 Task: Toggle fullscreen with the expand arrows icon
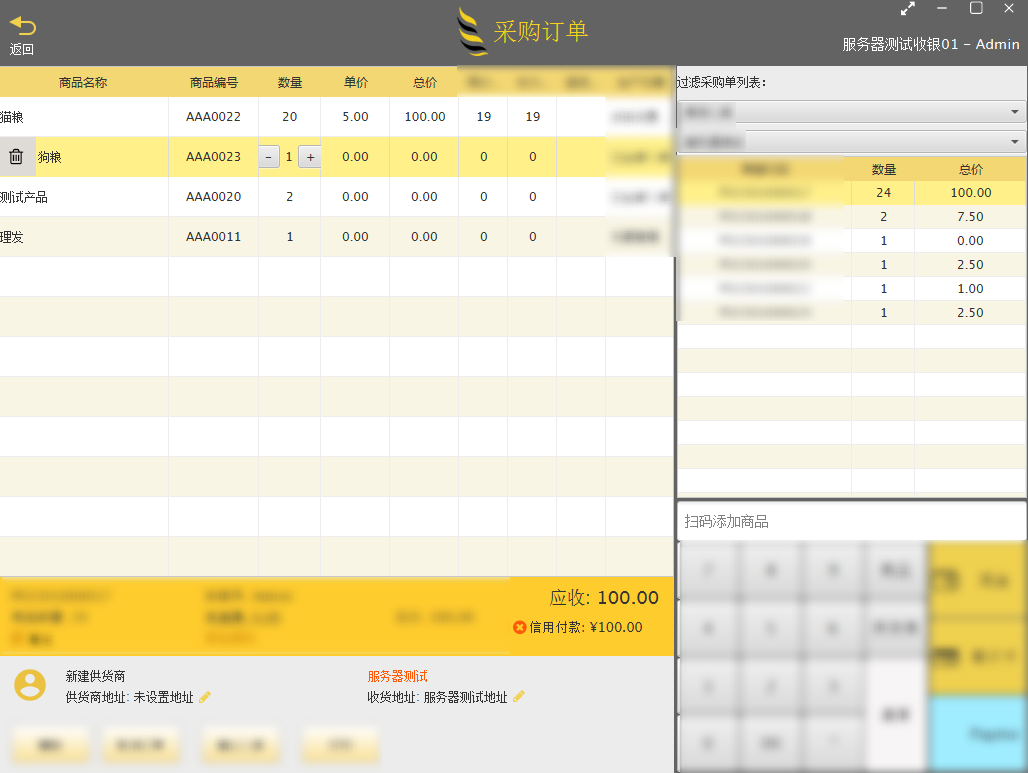point(908,9)
